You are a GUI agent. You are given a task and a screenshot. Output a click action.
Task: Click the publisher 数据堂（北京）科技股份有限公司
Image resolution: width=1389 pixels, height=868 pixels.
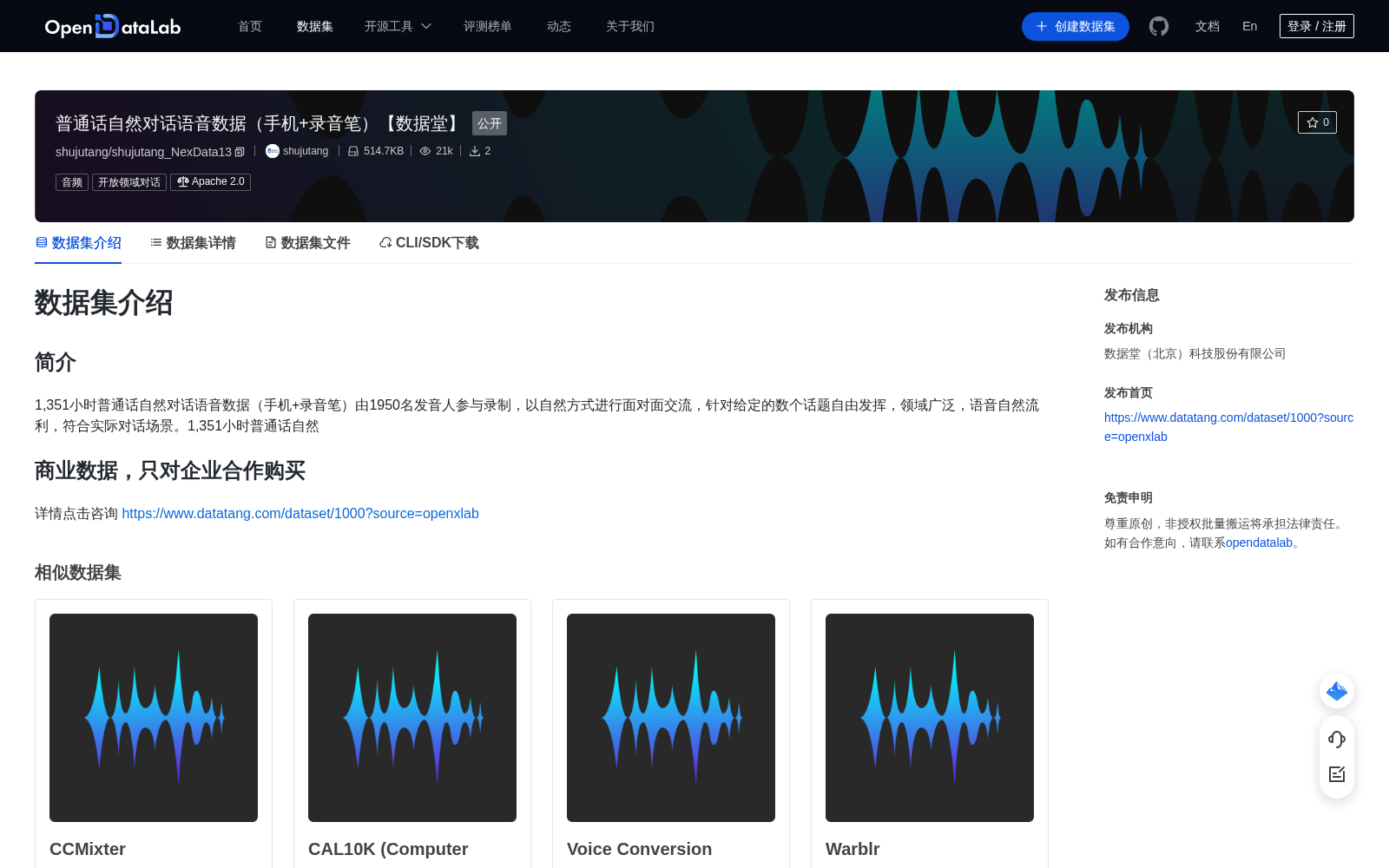(x=1195, y=354)
